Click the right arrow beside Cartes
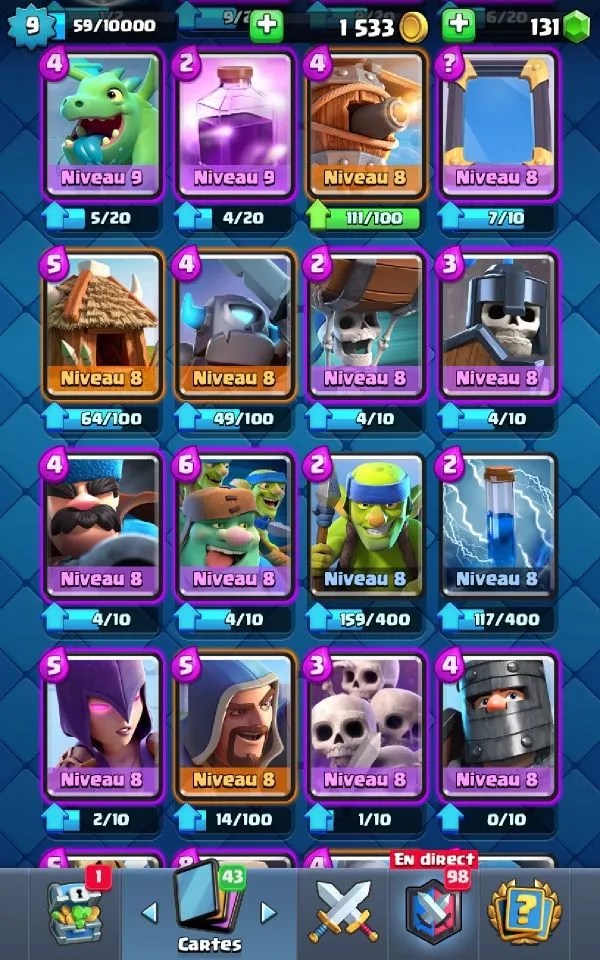The width and height of the screenshot is (600, 960). [x=268, y=913]
